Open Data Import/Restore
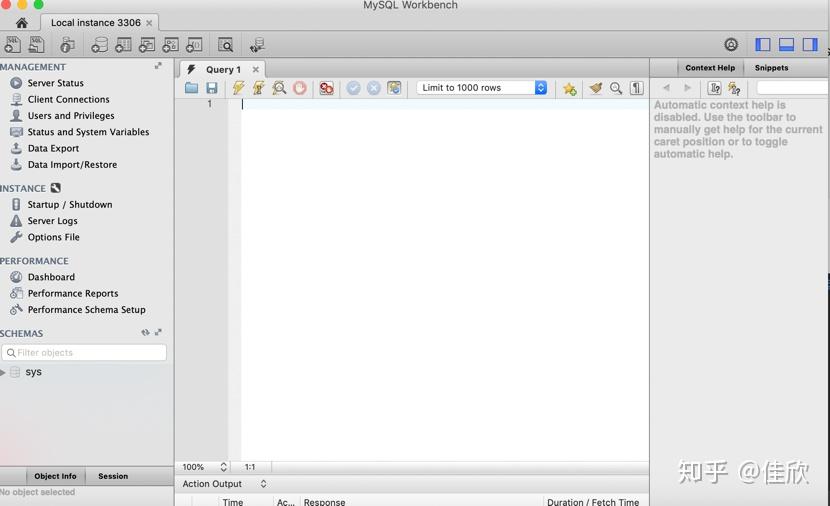Image resolution: width=830 pixels, height=506 pixels. [x=73, y=165]
